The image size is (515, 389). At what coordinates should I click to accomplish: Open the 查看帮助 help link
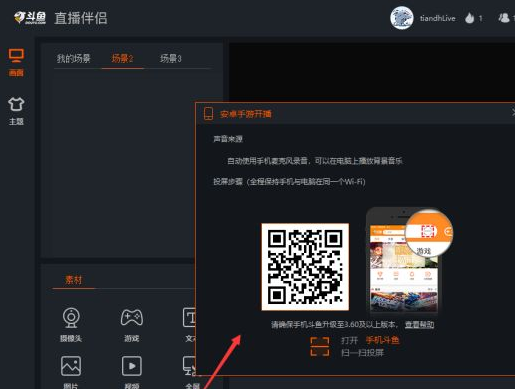[x=419, y=324]
